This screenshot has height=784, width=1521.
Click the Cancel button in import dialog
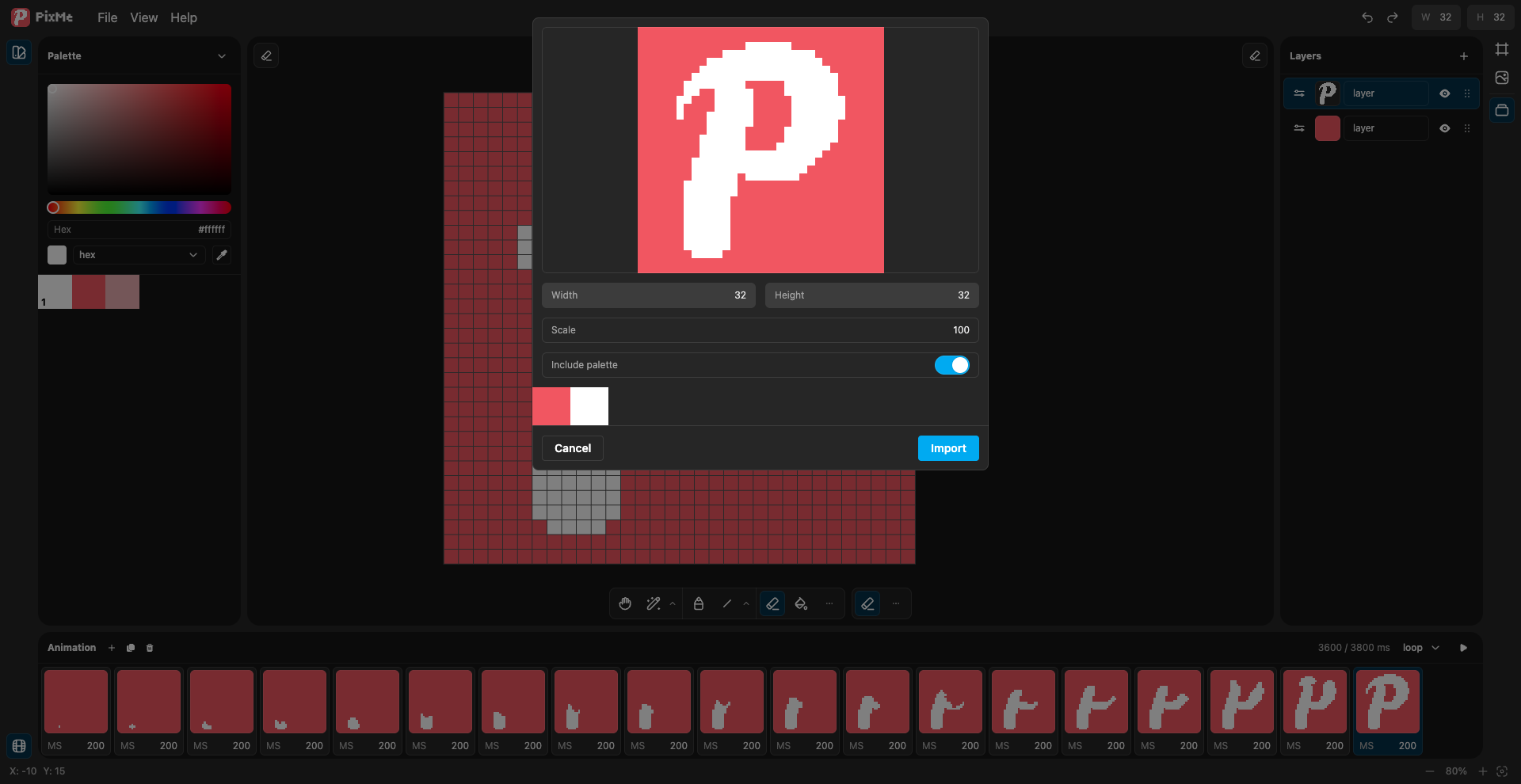pyautogui.click(x=573, y=448)
